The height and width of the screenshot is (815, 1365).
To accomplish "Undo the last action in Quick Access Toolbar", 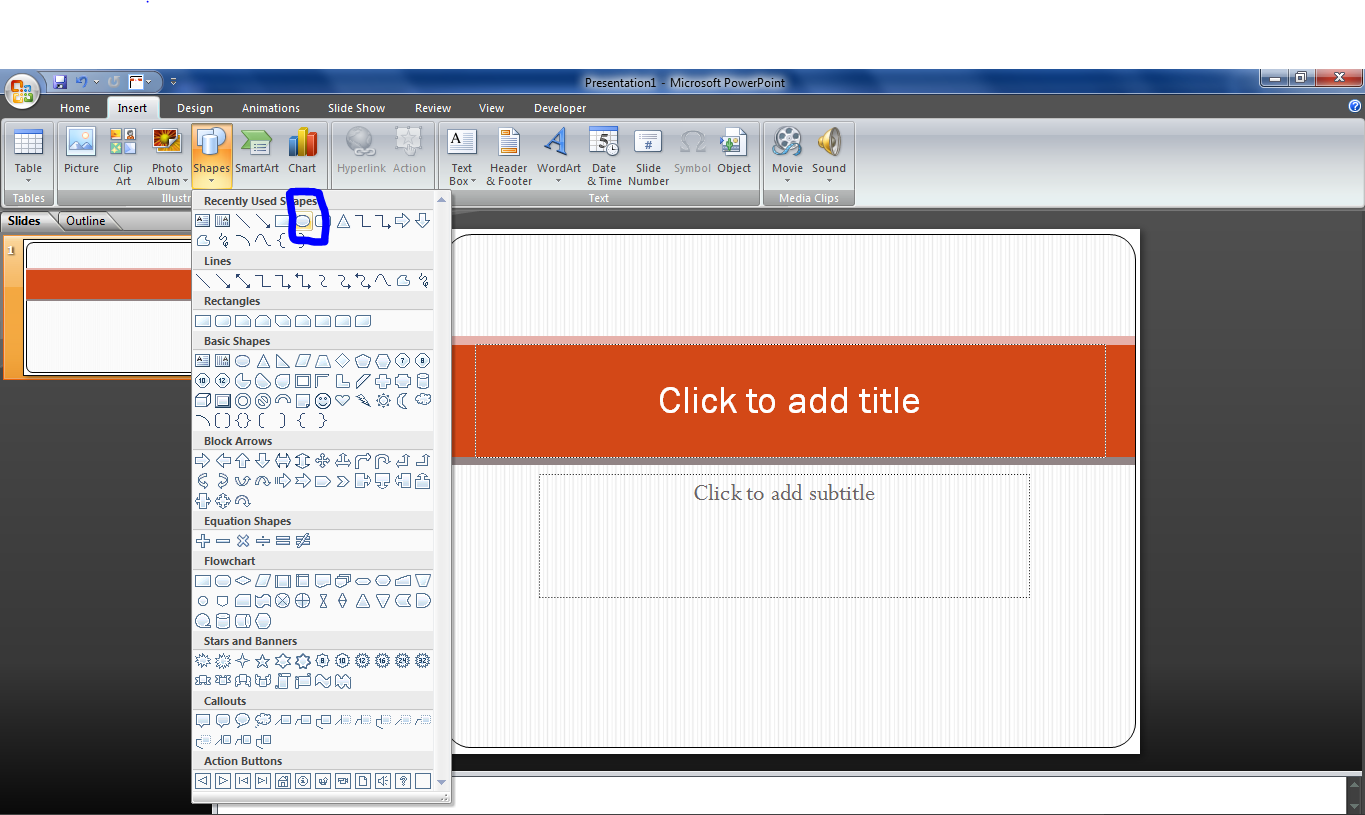I will click(81, 82).
